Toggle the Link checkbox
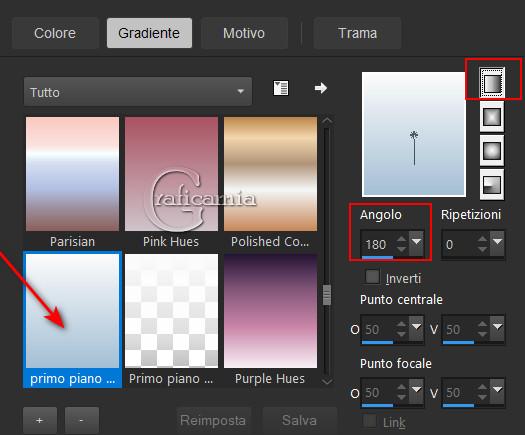This screenshot has width=525, height=435. [370, 421]
